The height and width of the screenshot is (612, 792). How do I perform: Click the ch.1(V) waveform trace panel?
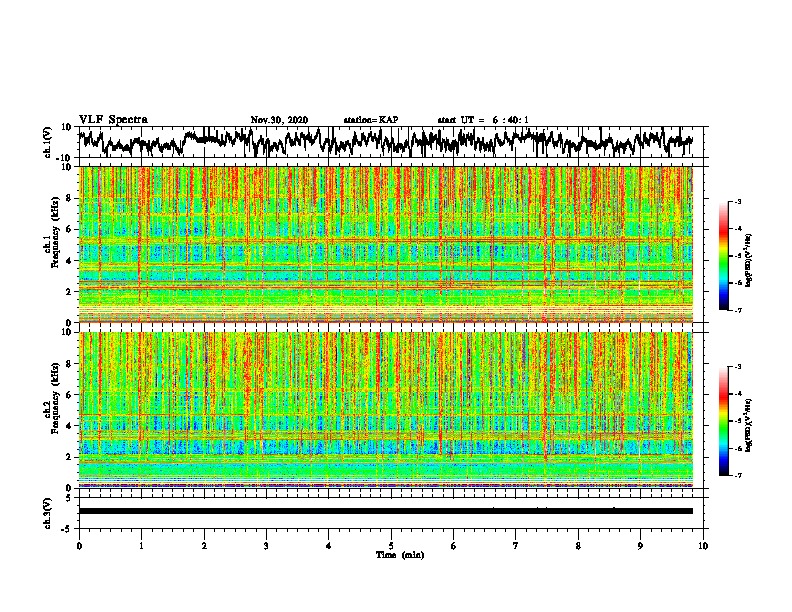[391, 142]
